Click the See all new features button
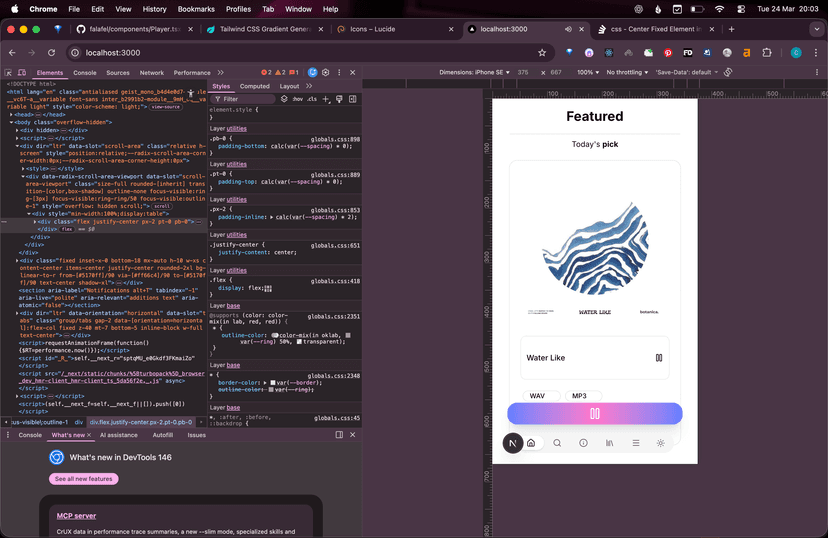The image size is (828, 538). tap(83, 479)
